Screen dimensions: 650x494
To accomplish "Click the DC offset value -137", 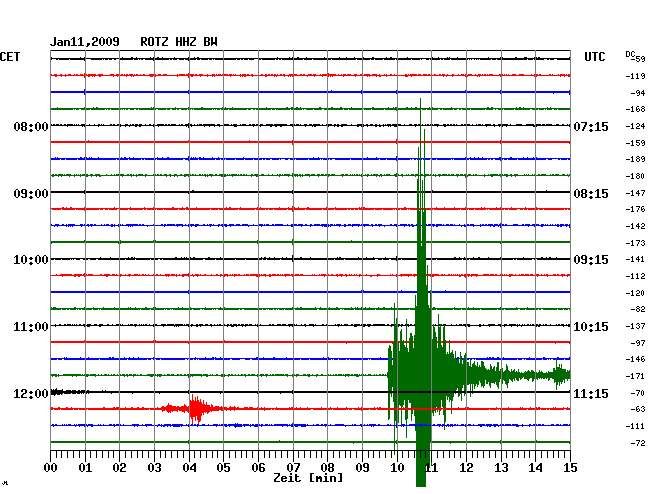I will [635, 326].
